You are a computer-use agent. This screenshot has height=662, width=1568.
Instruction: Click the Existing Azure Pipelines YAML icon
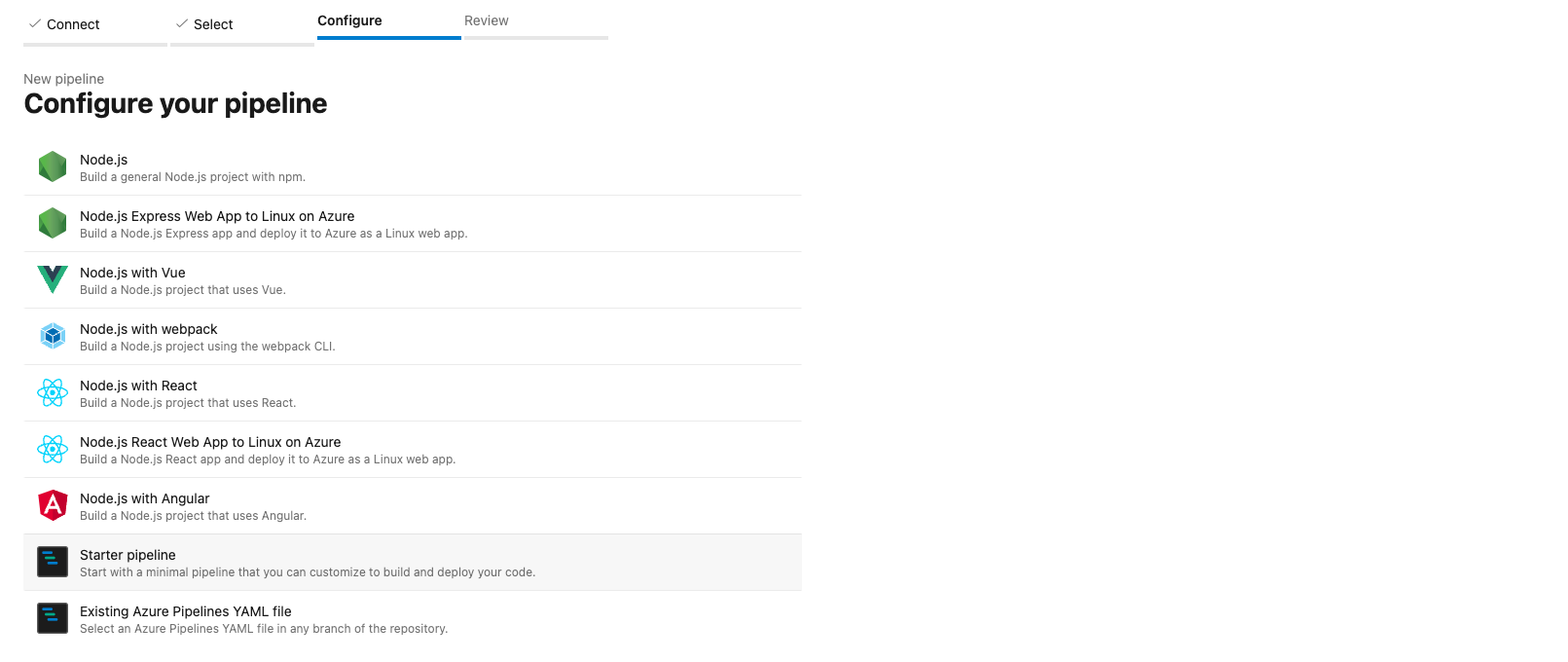[53, 618]
